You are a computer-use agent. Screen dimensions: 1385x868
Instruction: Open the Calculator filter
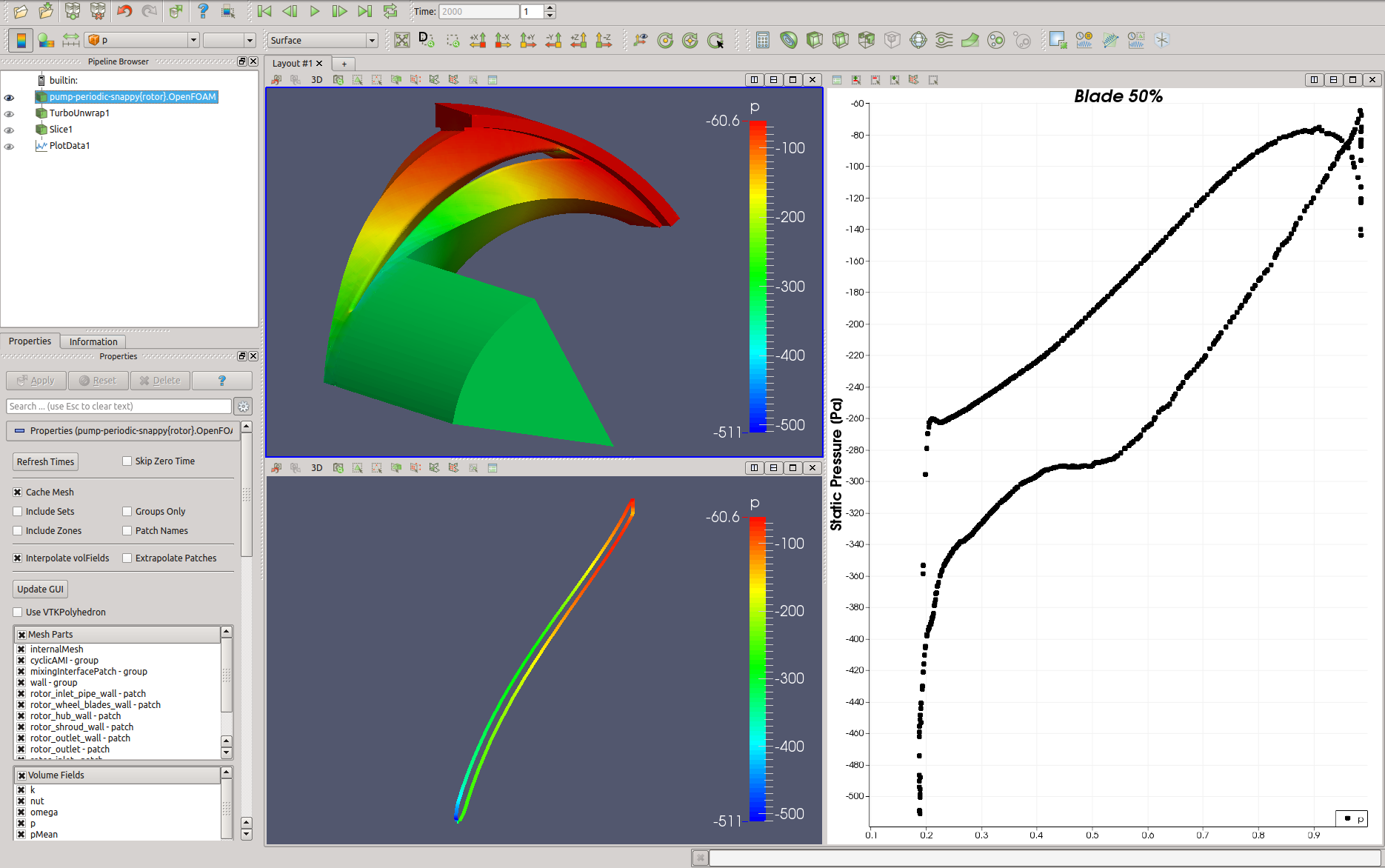[x=763, y=41]
